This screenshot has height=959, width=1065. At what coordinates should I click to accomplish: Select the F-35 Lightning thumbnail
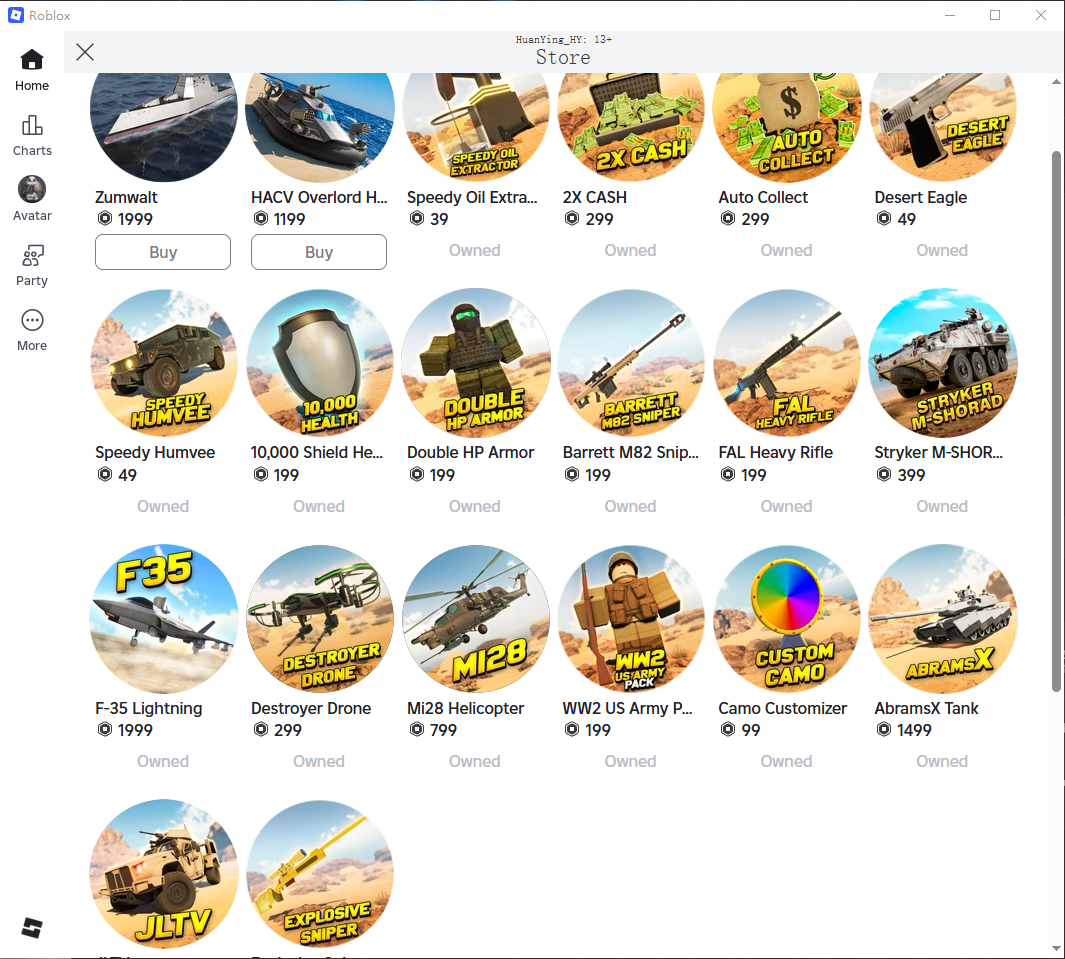coord(164,619)
